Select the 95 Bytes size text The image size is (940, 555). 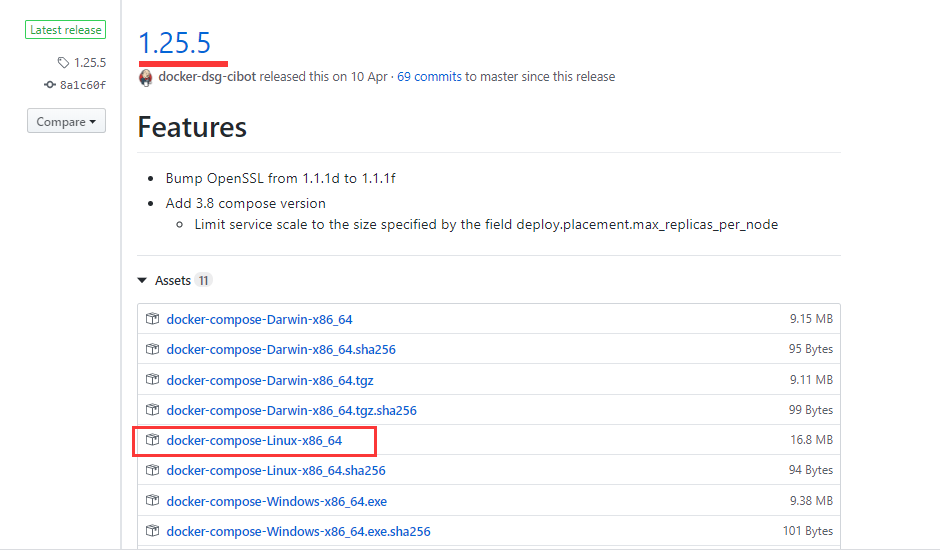coord(811,349)
